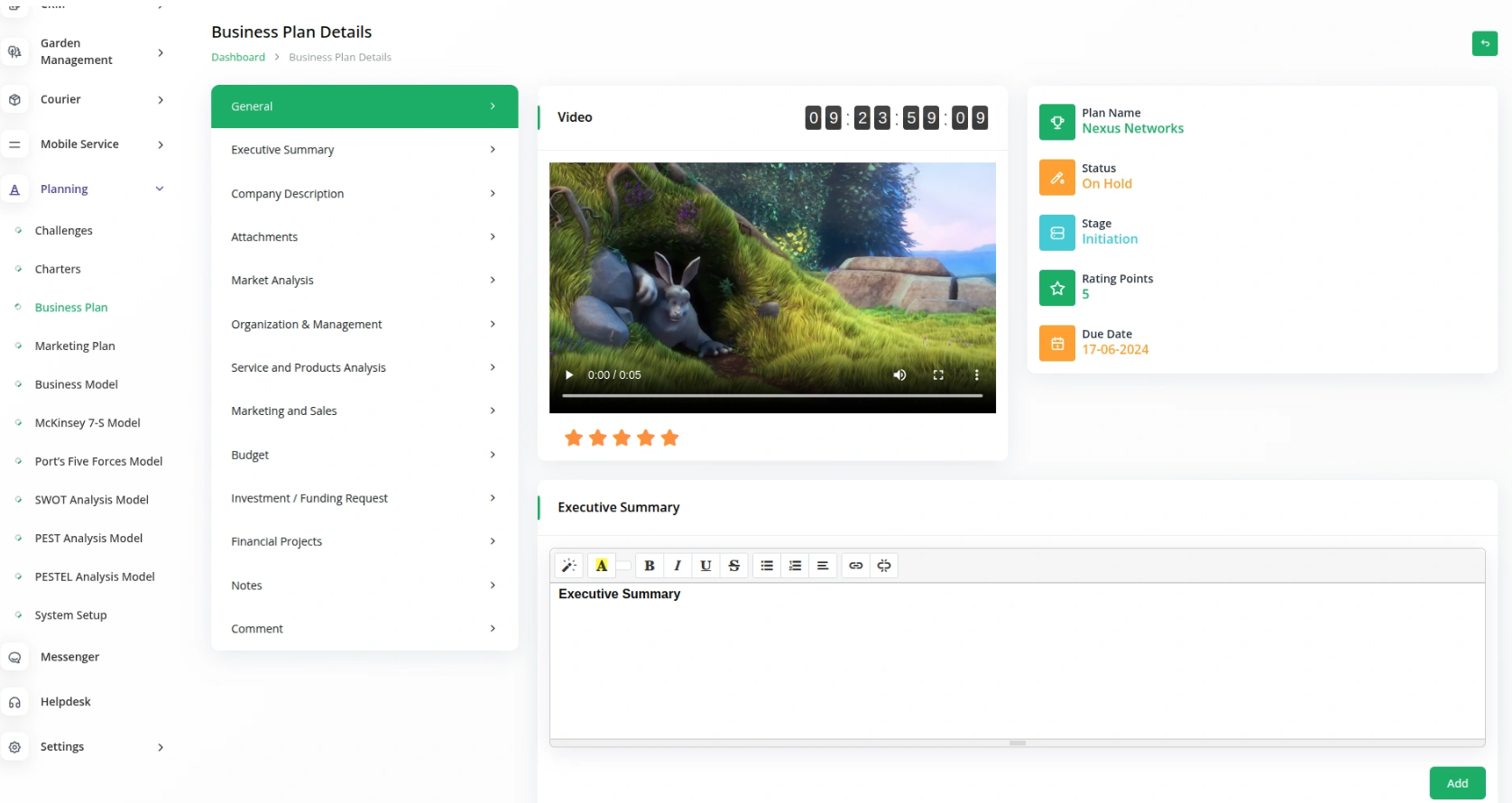
Task: Toggle strikethrough formatting in editor
Action: pos(733,566)
